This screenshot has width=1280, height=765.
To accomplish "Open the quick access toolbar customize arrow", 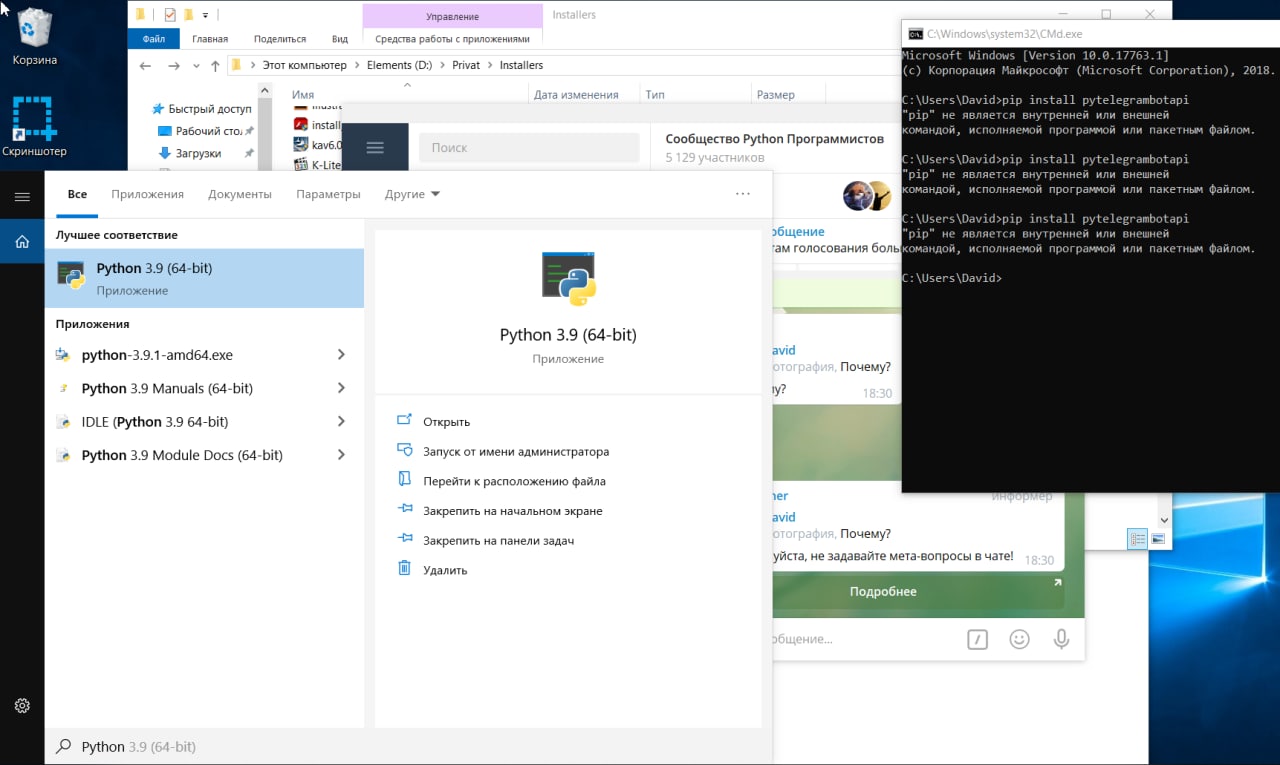I will [x=206, y=15].
